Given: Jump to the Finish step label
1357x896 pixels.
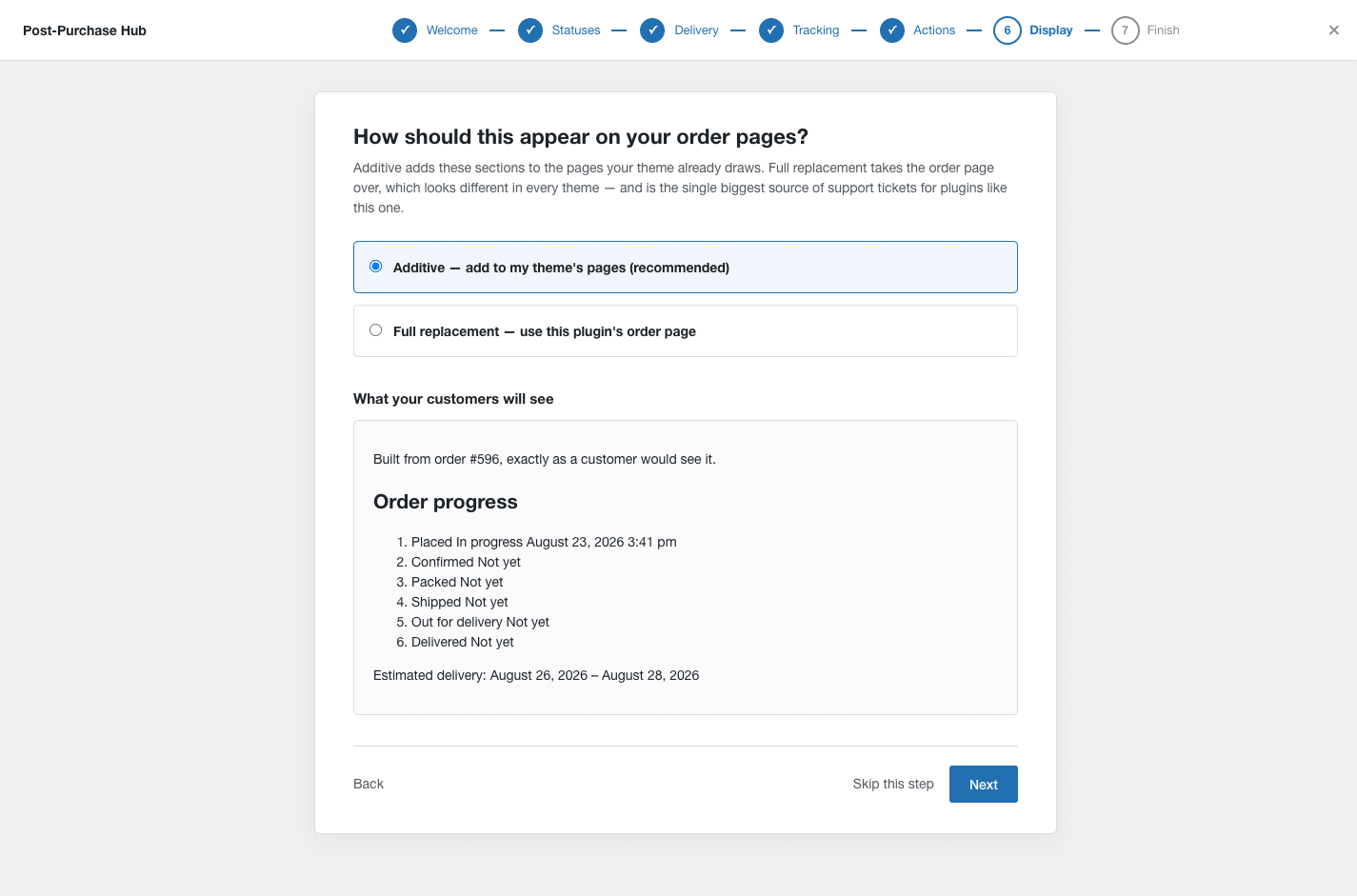Looking at the screenshot, I should (1163, 30).
